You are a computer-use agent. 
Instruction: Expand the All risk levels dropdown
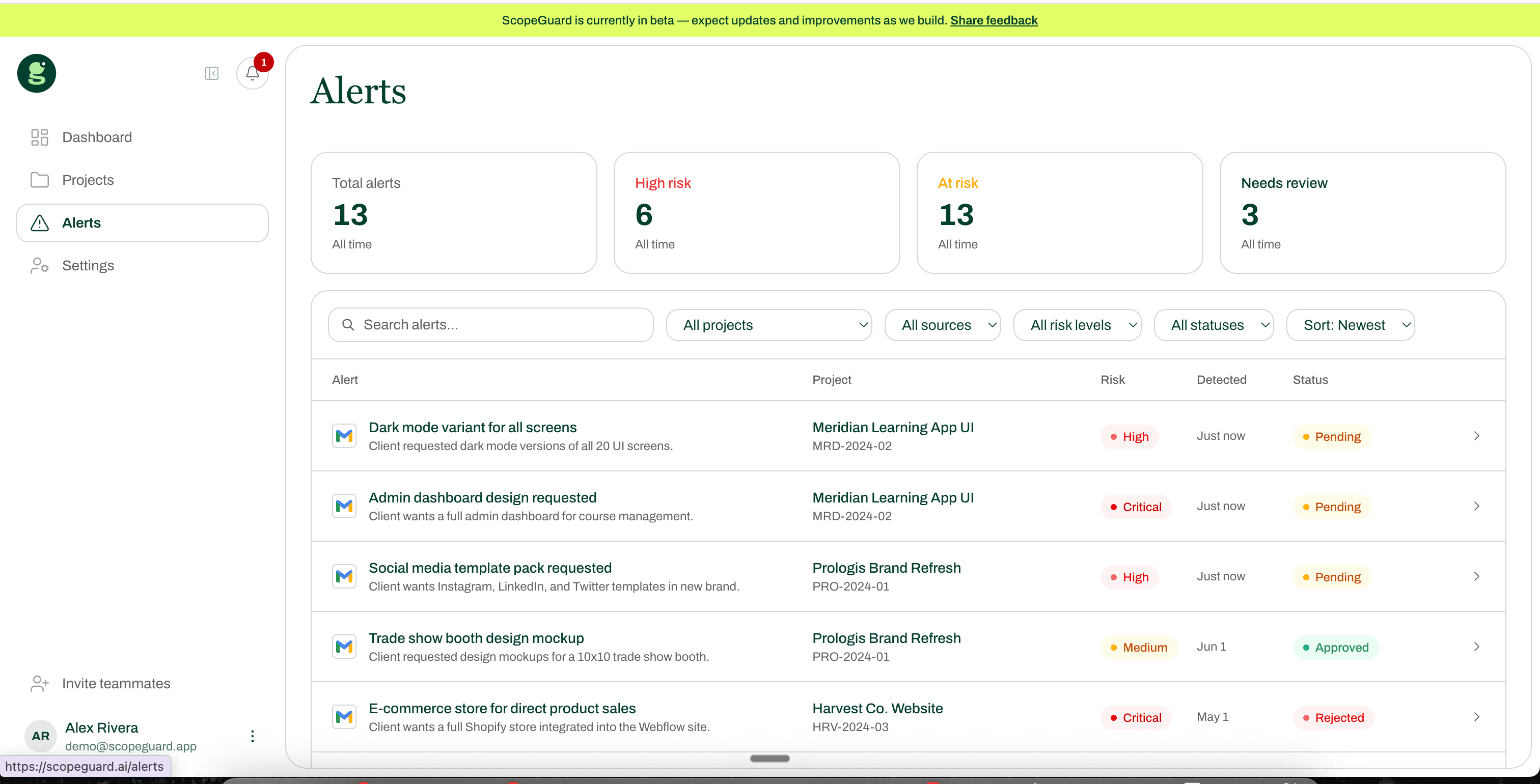pyautogui.click(x=1077, y=325)
